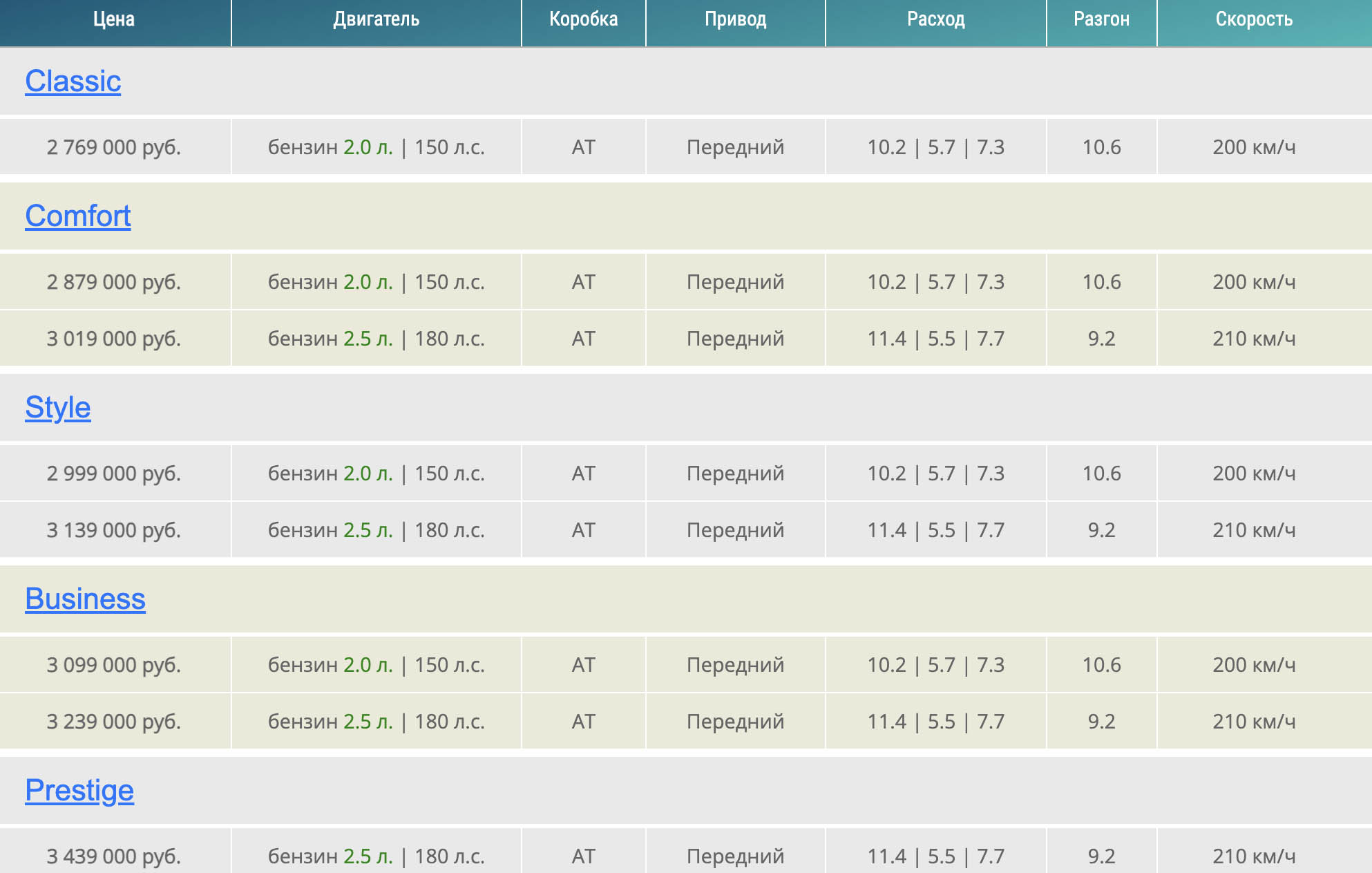1372x873 pixels.
Task: Open the Classic trim link
Action: point(73,82)
